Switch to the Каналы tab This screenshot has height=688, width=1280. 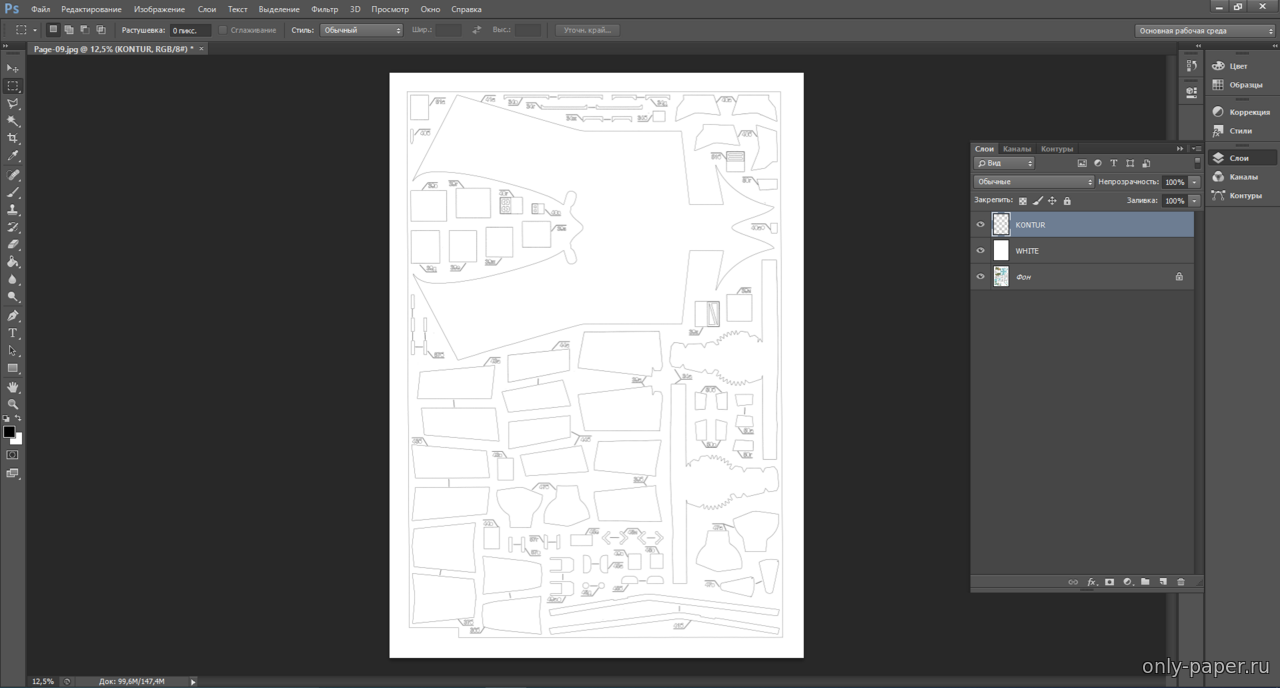pyautogui.click(x=1017, y=149)
